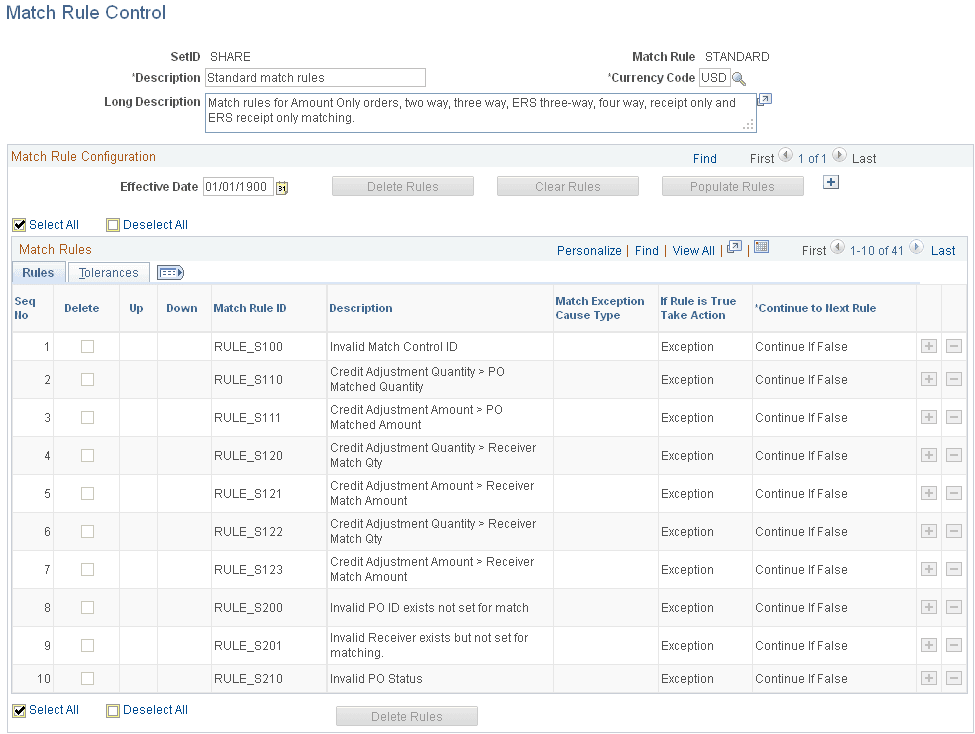Check Delete box for RULE_S201

[88, 645]
